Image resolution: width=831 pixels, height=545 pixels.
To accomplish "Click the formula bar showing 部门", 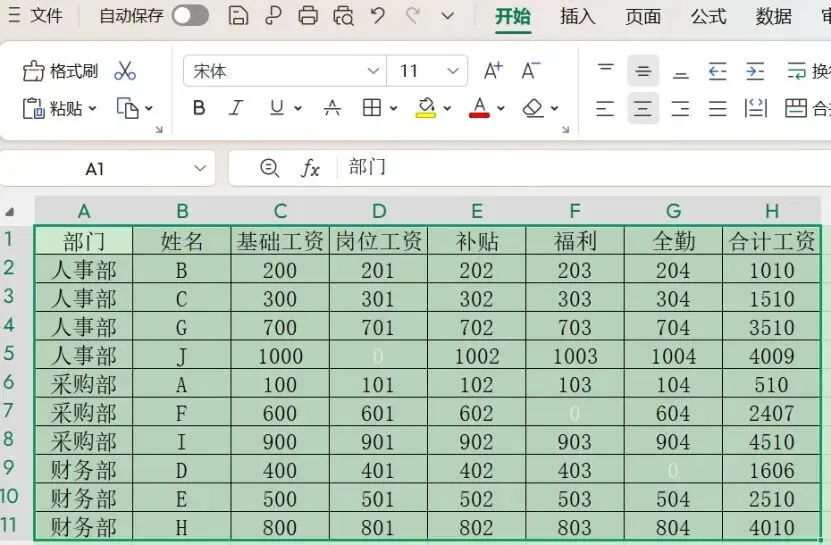I will coord(585,168).
